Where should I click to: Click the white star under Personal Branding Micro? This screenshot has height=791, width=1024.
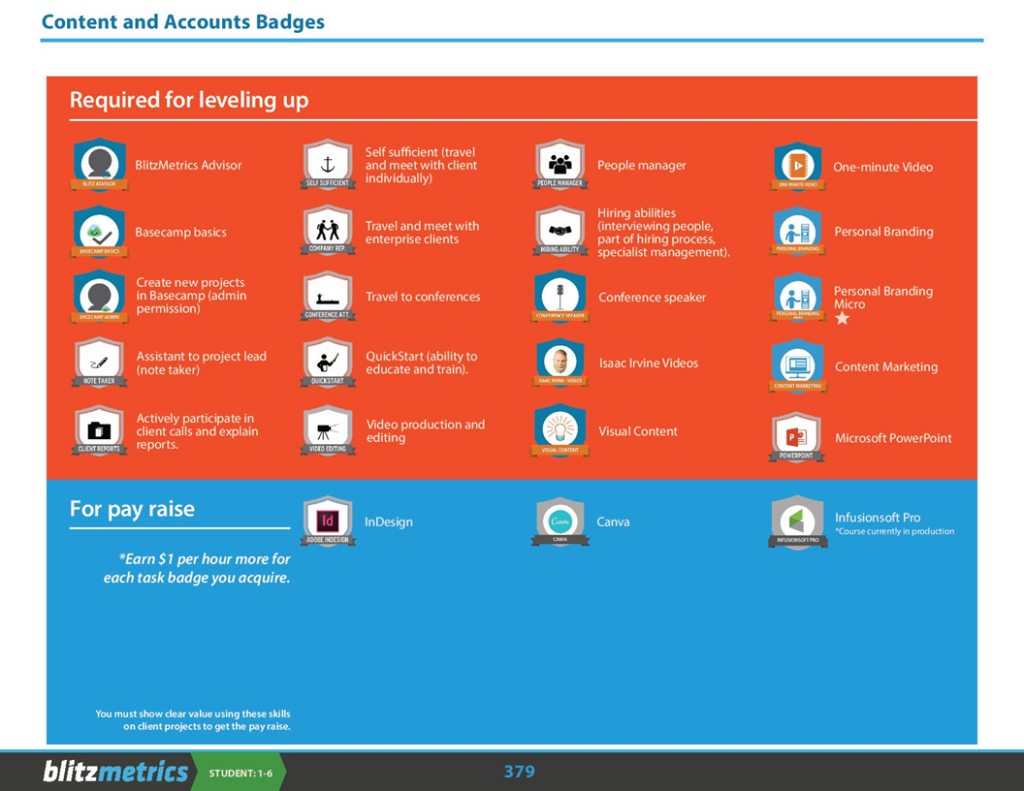[x=842, y=318]
